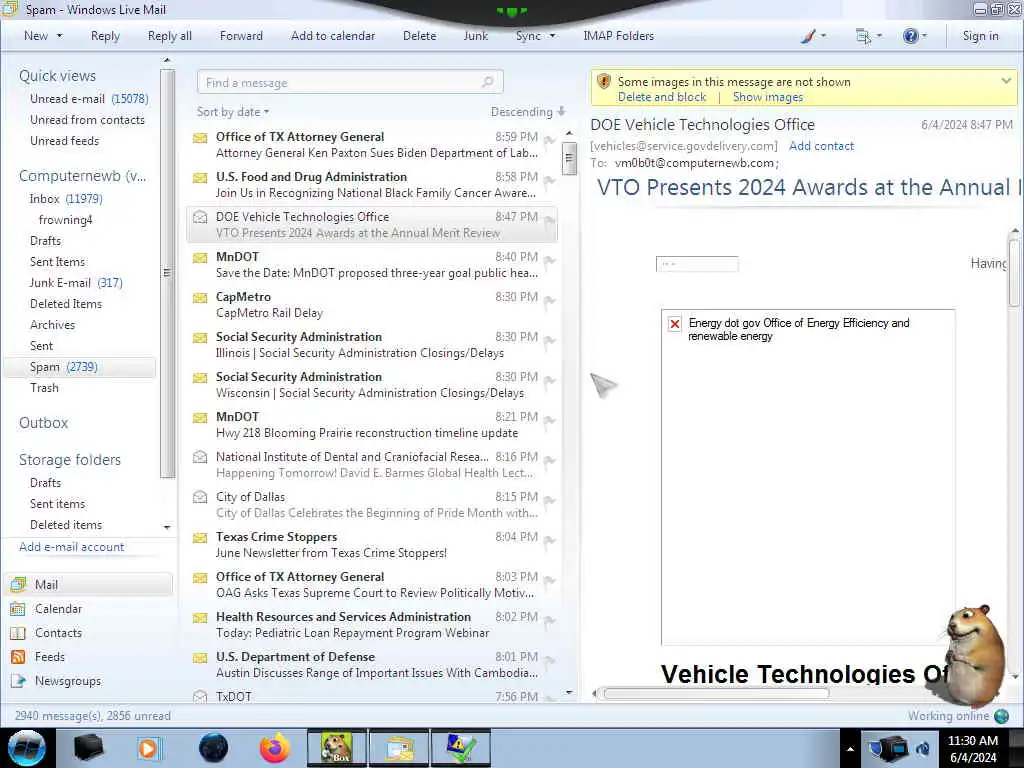The width and height of the screenshot is (1024, 768).
Task: Click the broken image placeholder for Energy dot gov
Action: pyautogui.click(x=675, y=324)
